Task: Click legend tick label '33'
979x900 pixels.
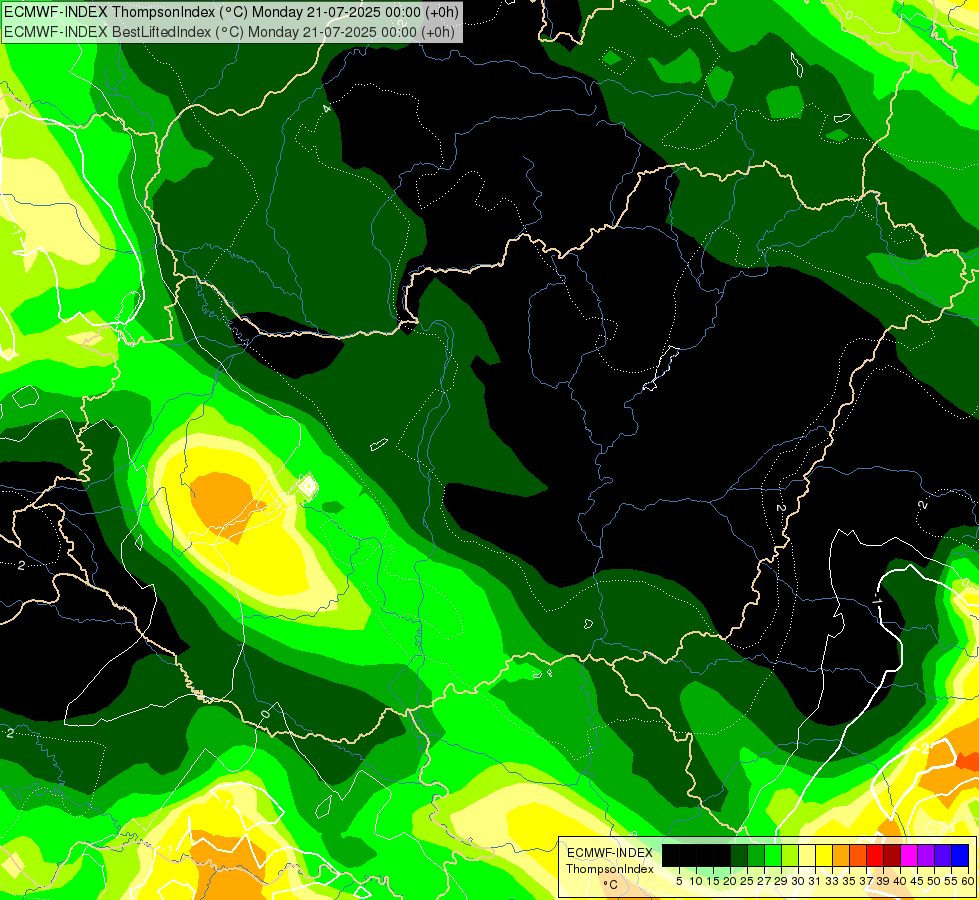Action: pyautogui.click(x=832, y=881)
